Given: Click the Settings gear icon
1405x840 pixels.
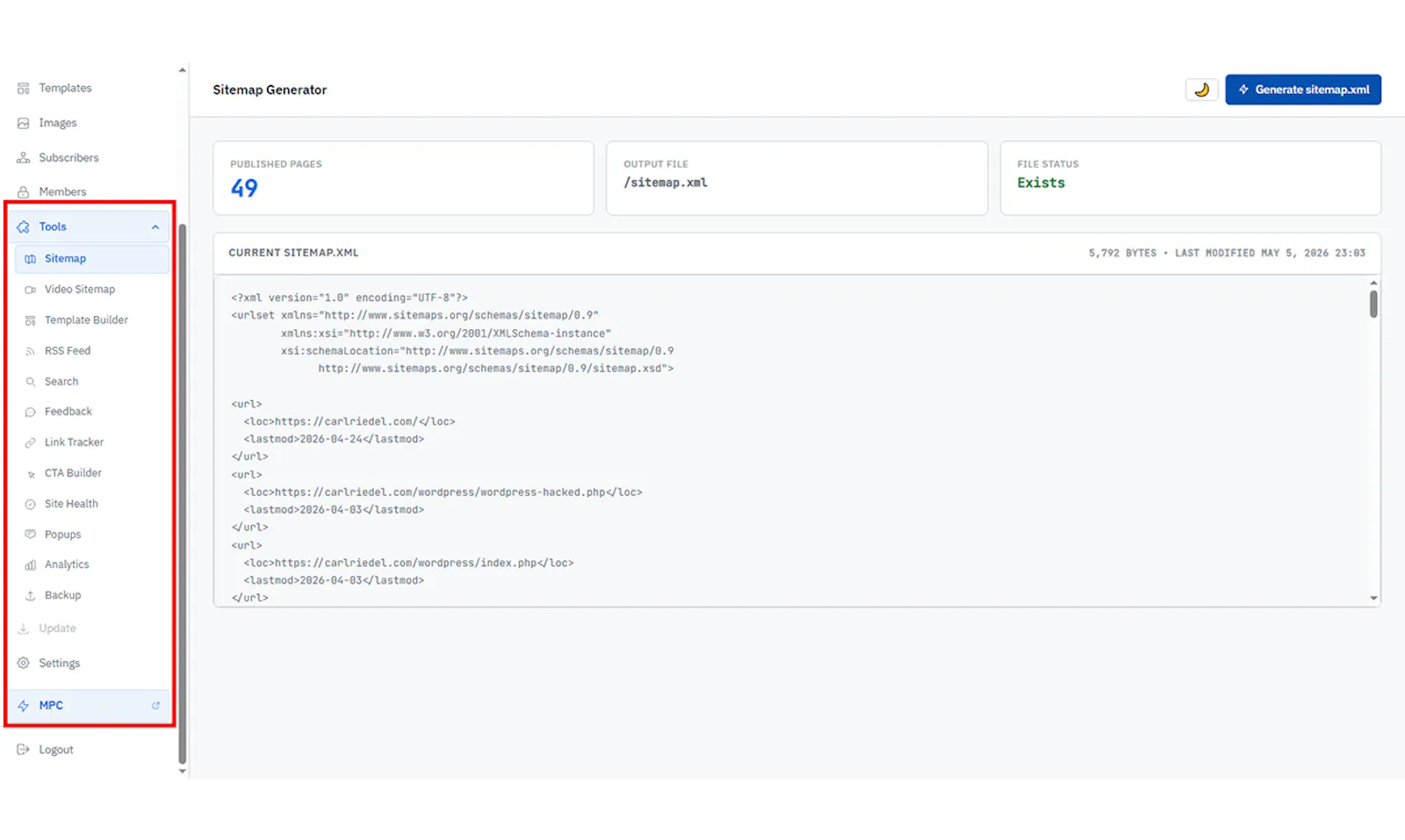Looking at the screenshot, I should (x=24, y=664).
